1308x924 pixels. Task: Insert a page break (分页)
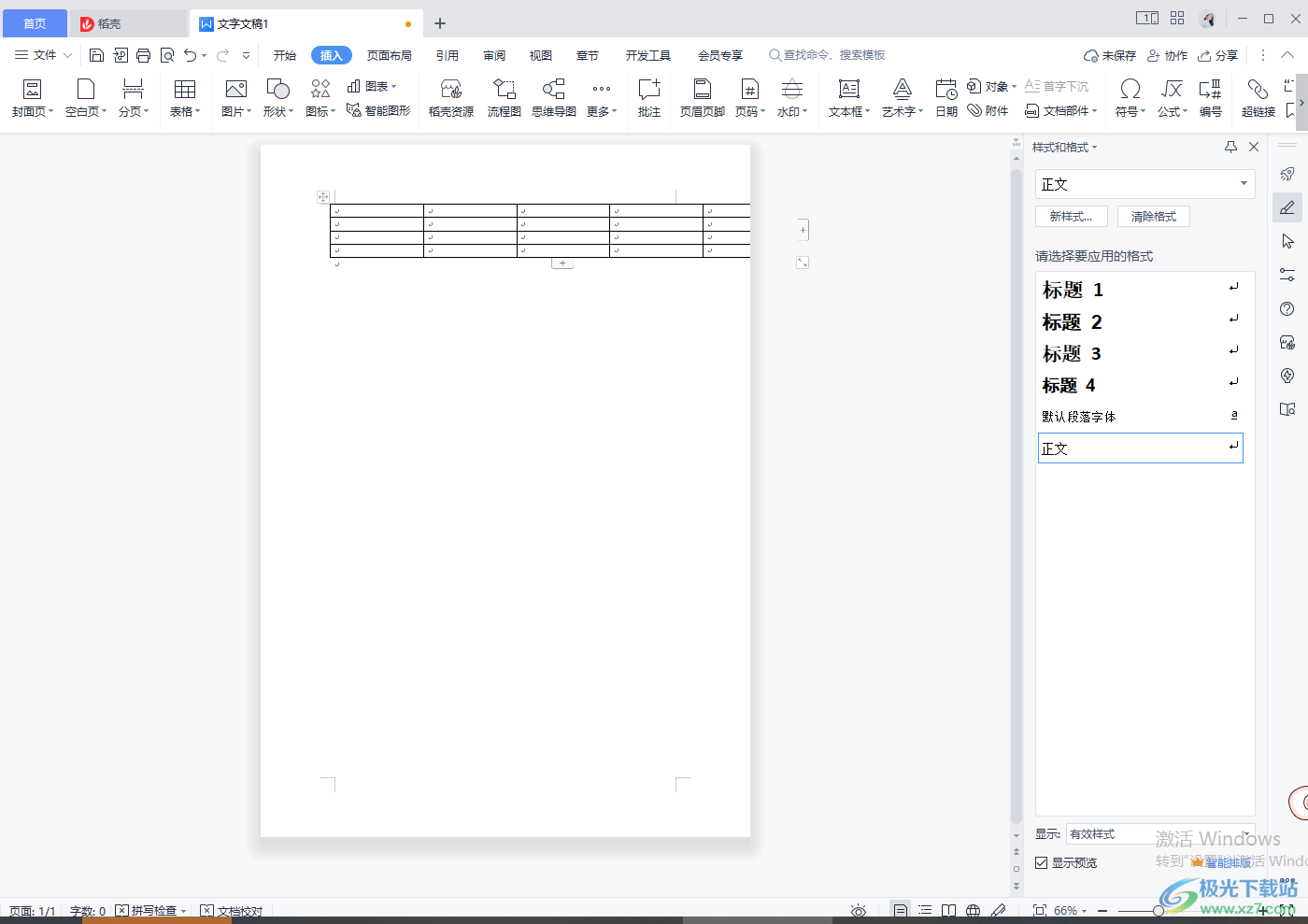click(x=134, y=97)
